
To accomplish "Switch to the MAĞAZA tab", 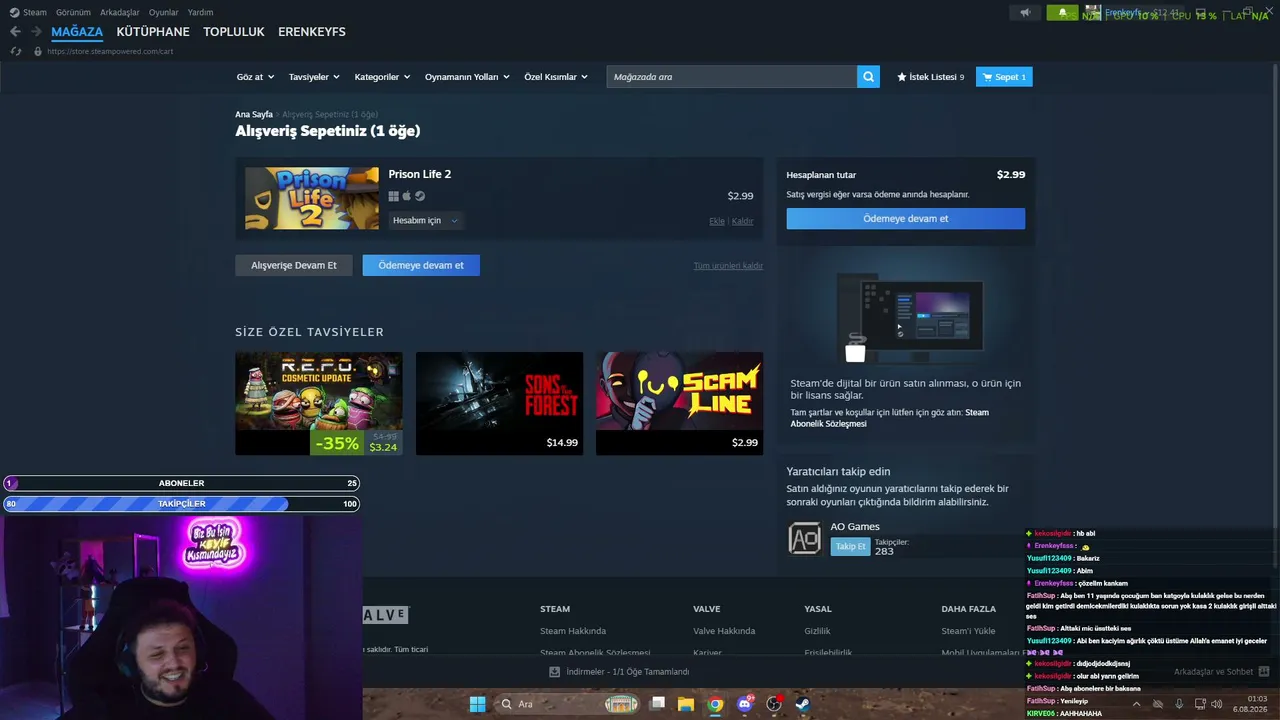I will tap(77, 32).
